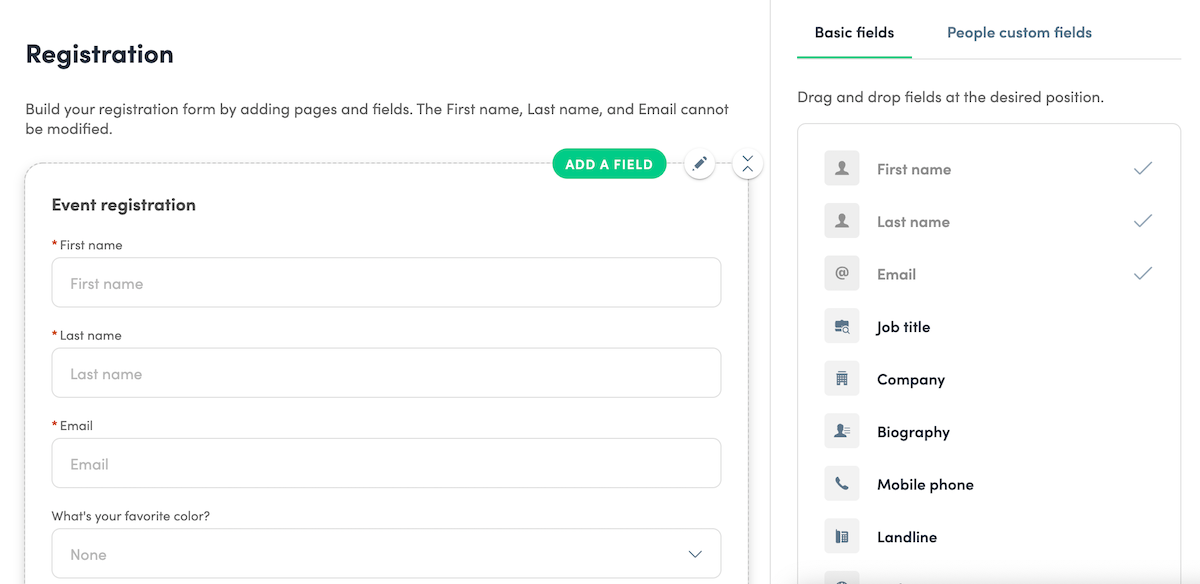Click the Landline phone icon
Viewport: 1200px width, 584px height.
coord(842,537)
